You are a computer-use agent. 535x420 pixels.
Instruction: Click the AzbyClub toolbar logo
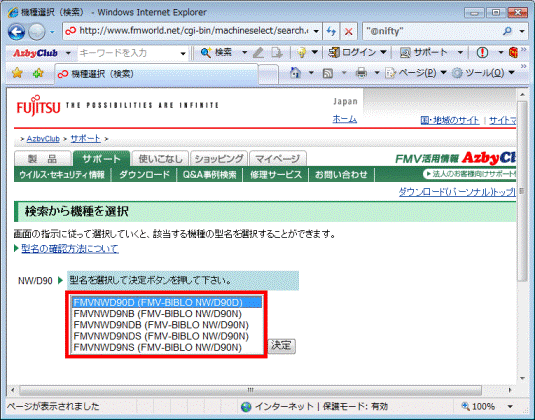pos(35,53)
